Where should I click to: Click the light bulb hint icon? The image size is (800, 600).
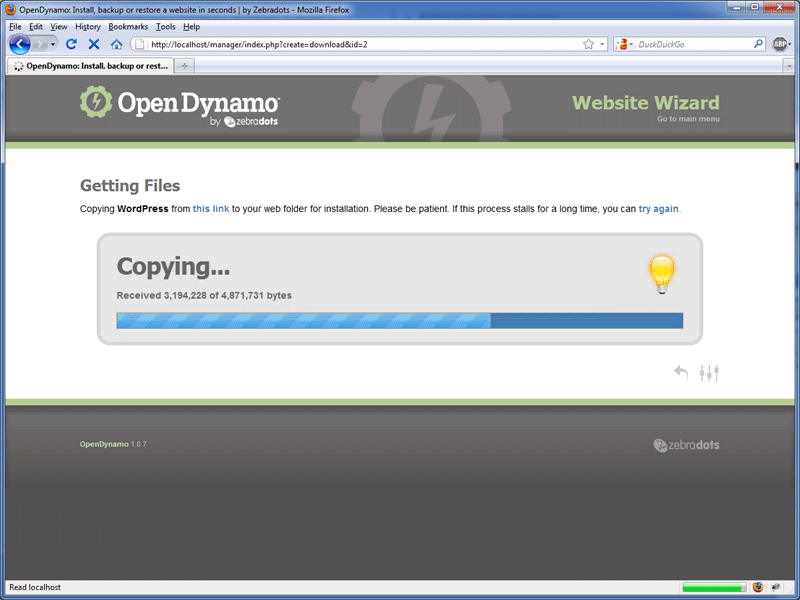point(661,272)
